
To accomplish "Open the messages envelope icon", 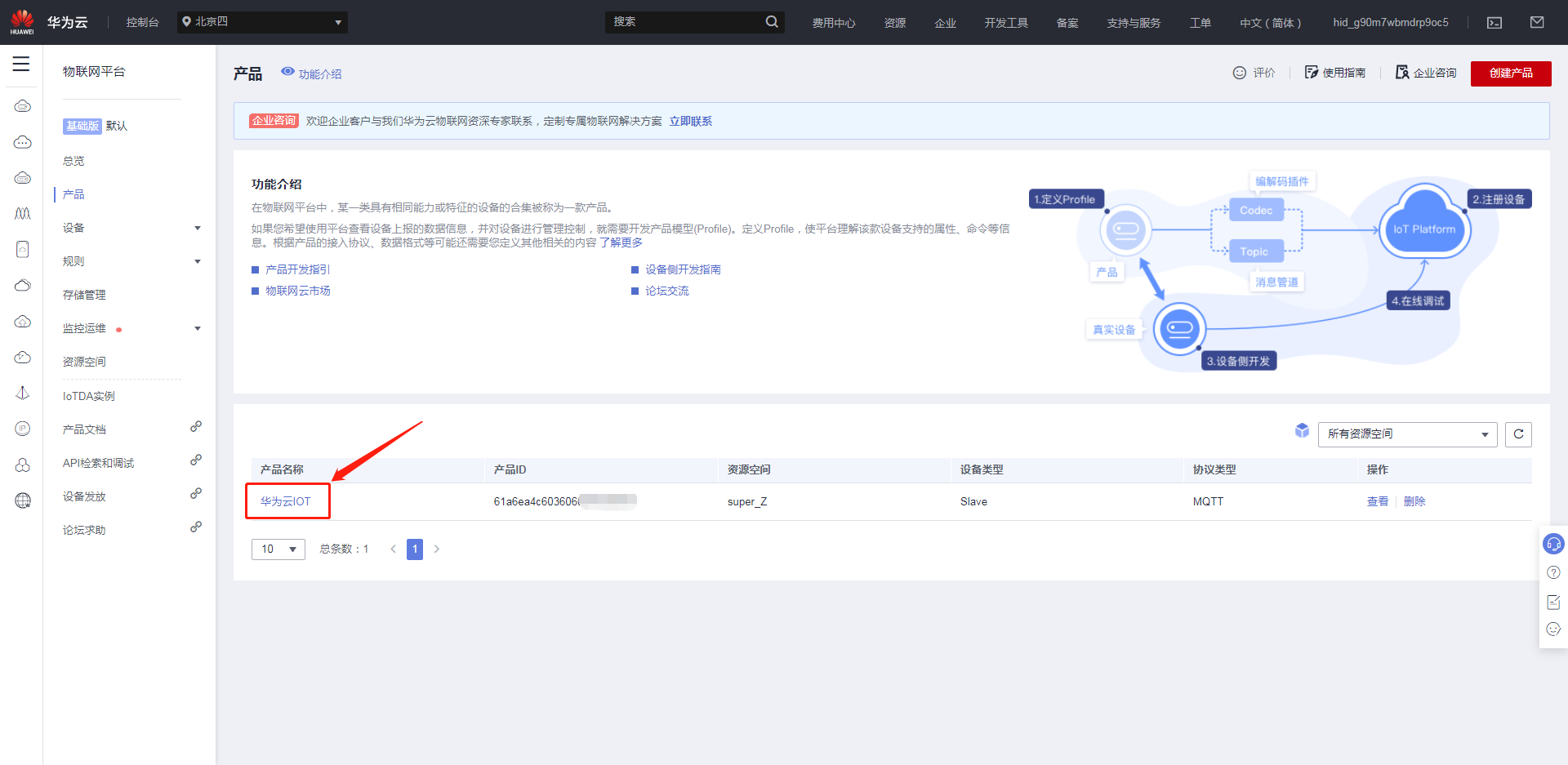I will (x=1536, y=23).
